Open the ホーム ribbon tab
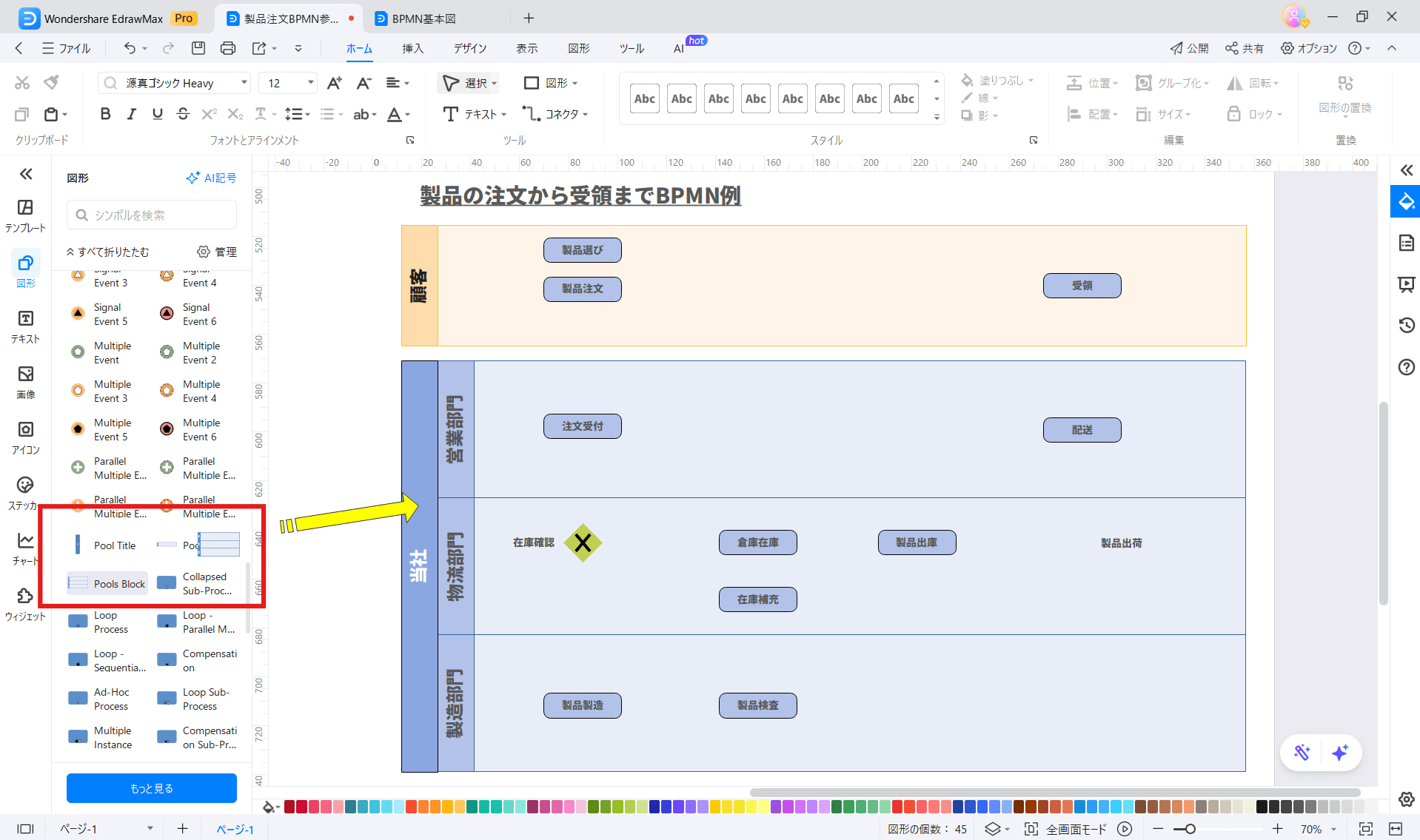 [359, 48]
